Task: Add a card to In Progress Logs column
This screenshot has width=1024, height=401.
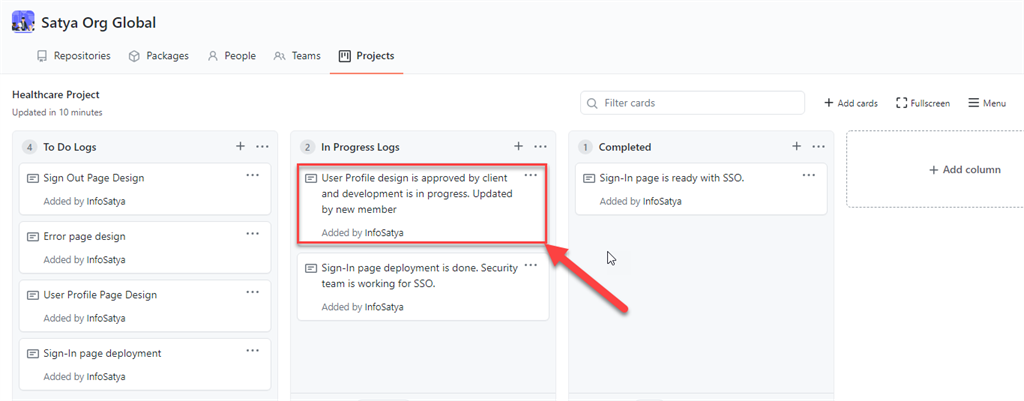Action: click(x=519, y=147)
